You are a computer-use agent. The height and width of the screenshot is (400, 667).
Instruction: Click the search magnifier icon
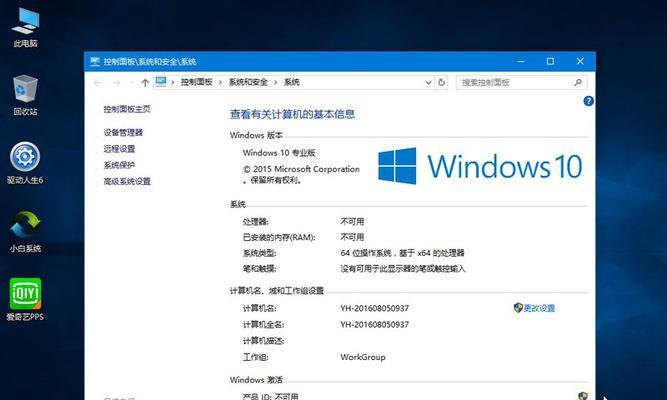point(578,82)
